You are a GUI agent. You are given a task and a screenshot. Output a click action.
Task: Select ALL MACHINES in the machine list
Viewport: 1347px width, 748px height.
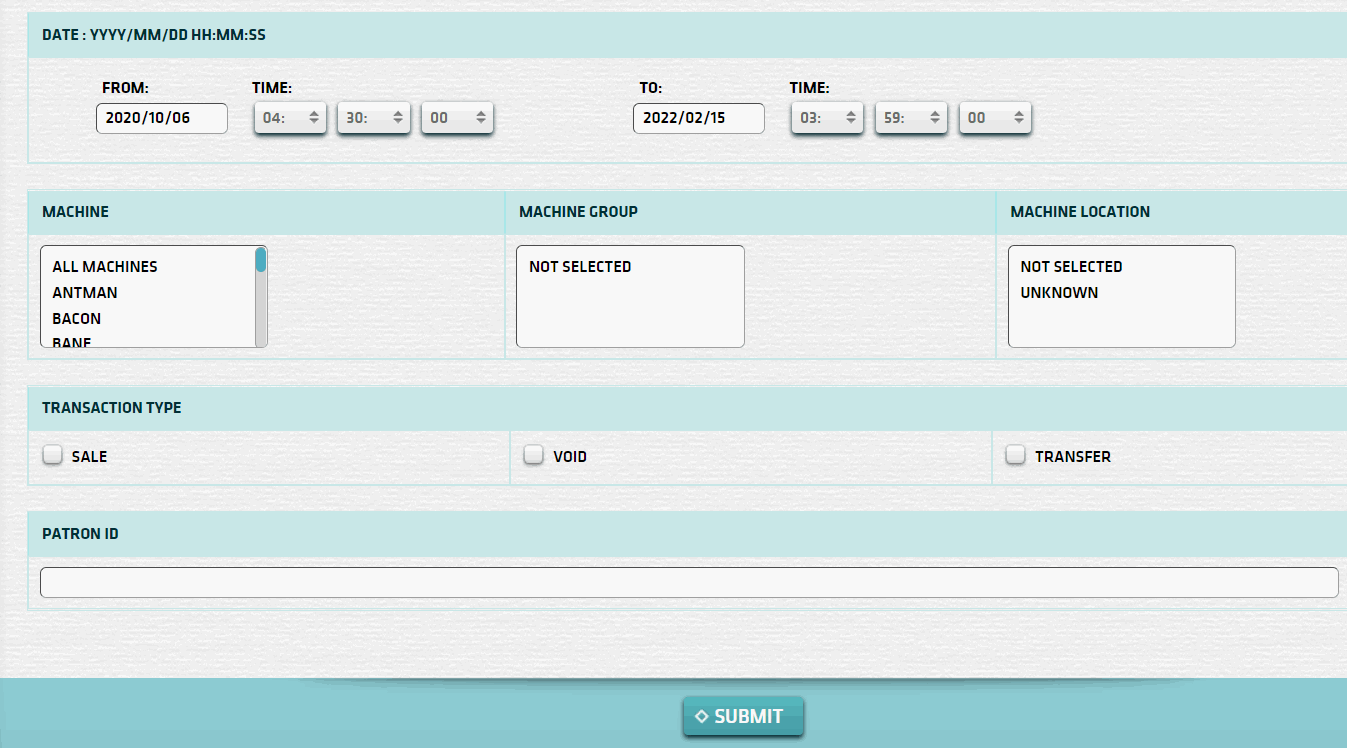click(x=103, y=266)
